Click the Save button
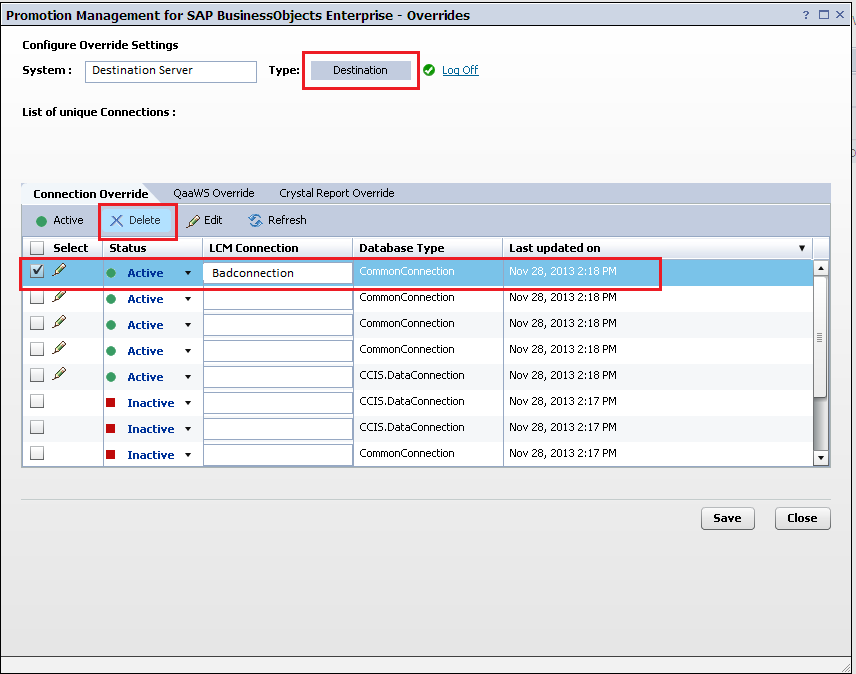 tap(728, 518)
